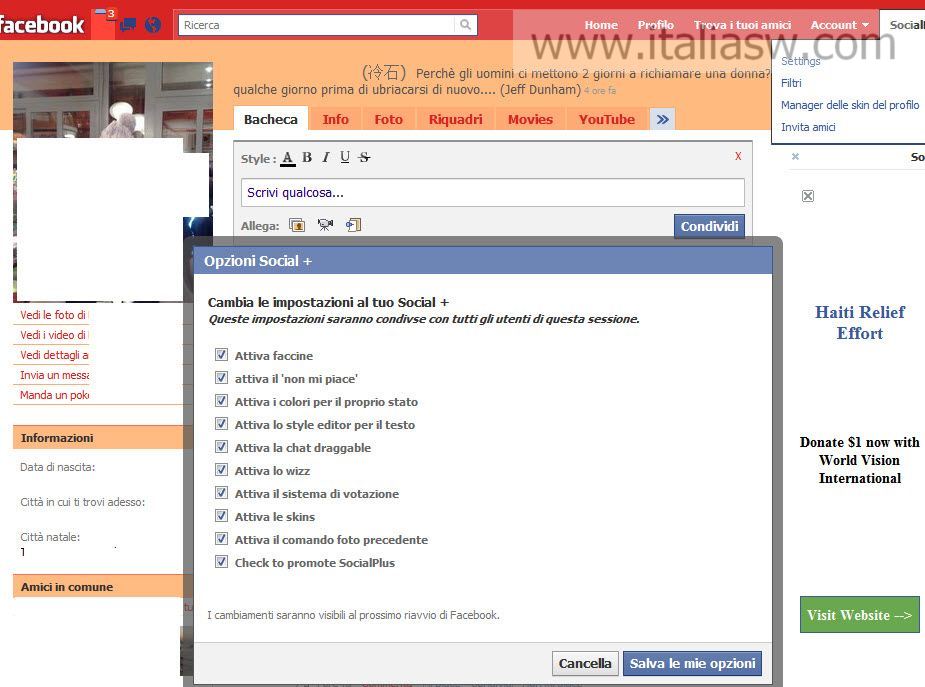Open Profilo in top navigation
The image size is (925, 687).
[x=655, y=25]
